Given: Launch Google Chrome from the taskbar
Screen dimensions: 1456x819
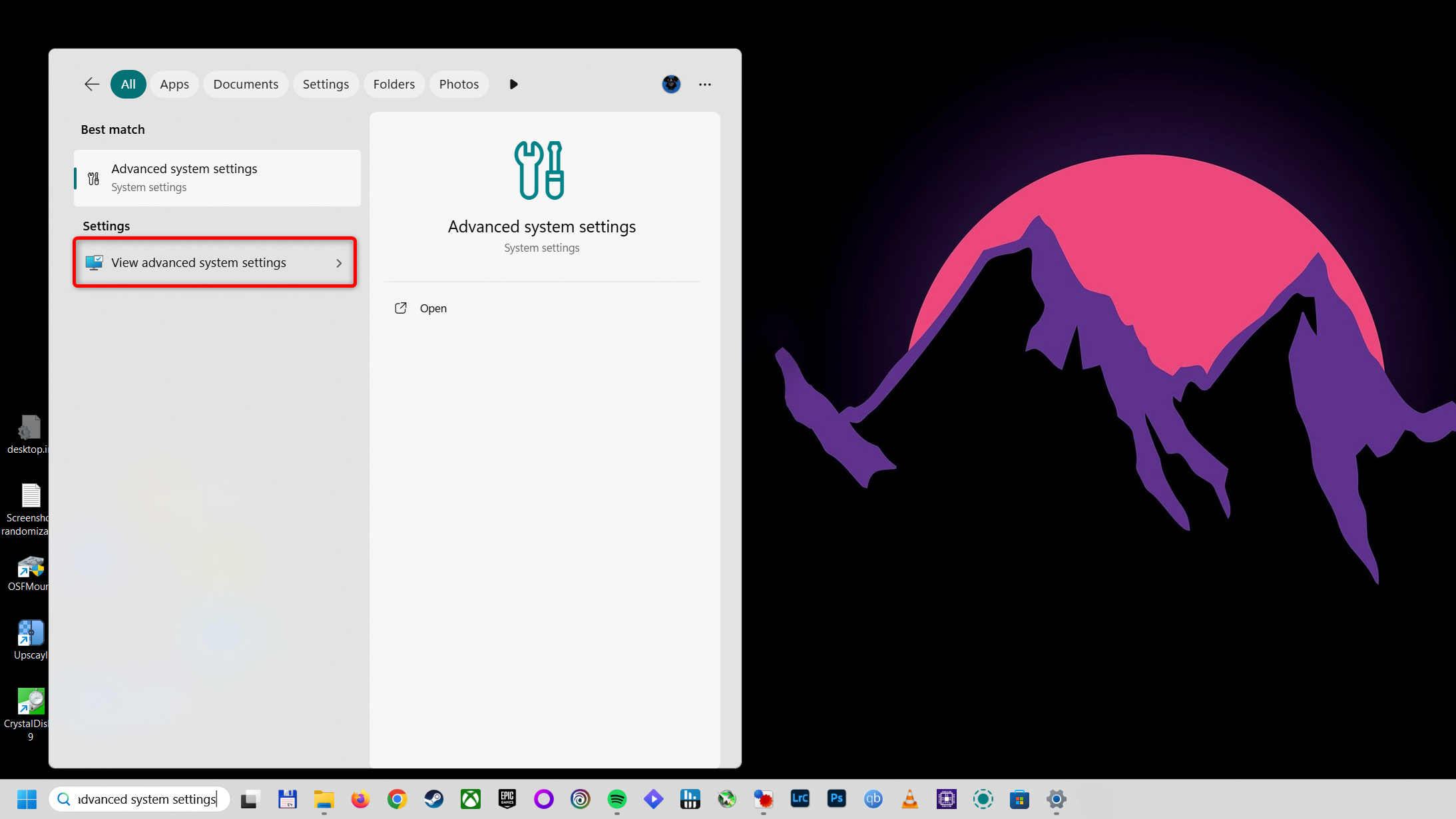Looking at the screenshot, I should click(397, 799).
